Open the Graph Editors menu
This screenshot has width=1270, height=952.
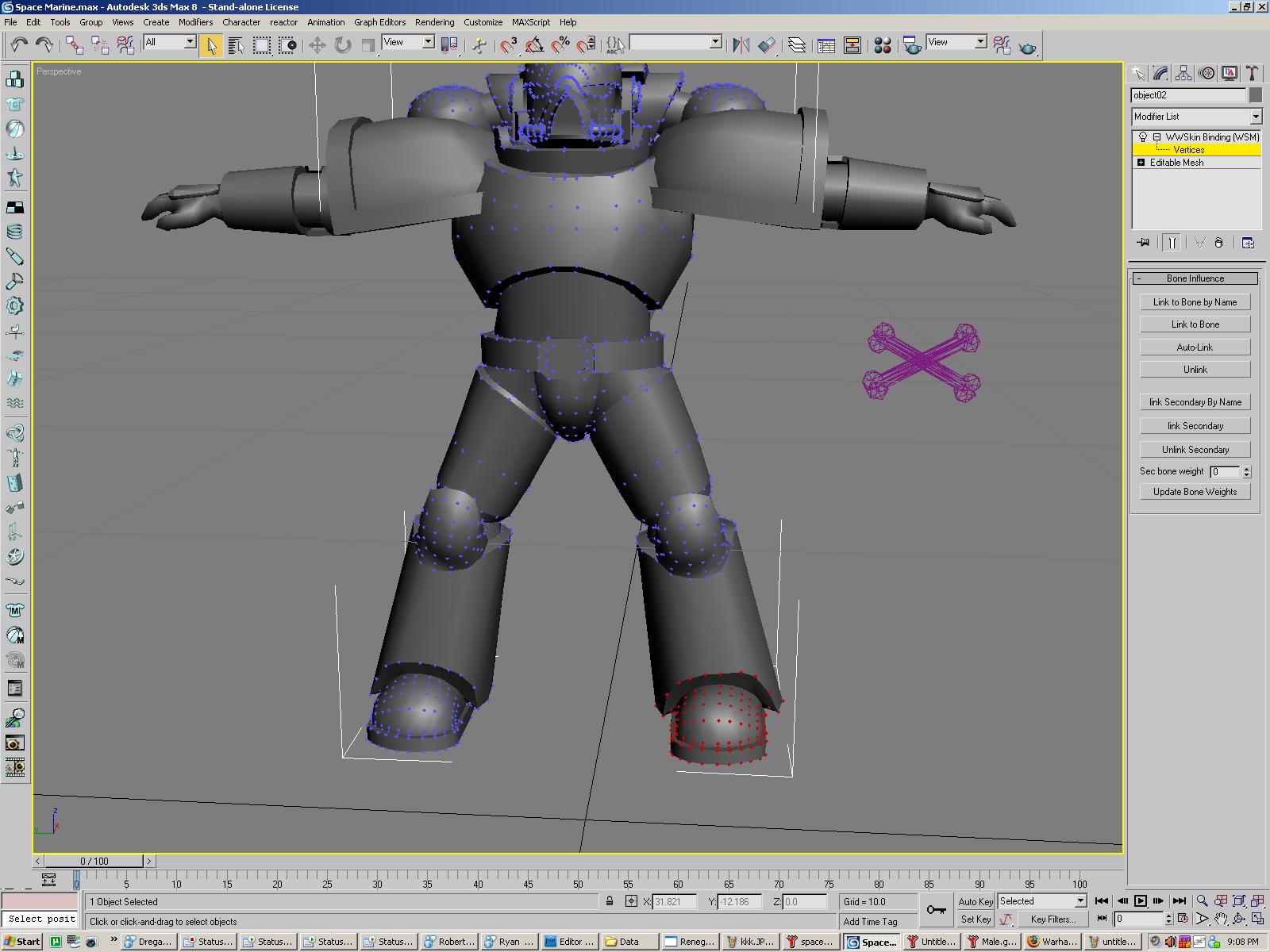pos(379,22)
